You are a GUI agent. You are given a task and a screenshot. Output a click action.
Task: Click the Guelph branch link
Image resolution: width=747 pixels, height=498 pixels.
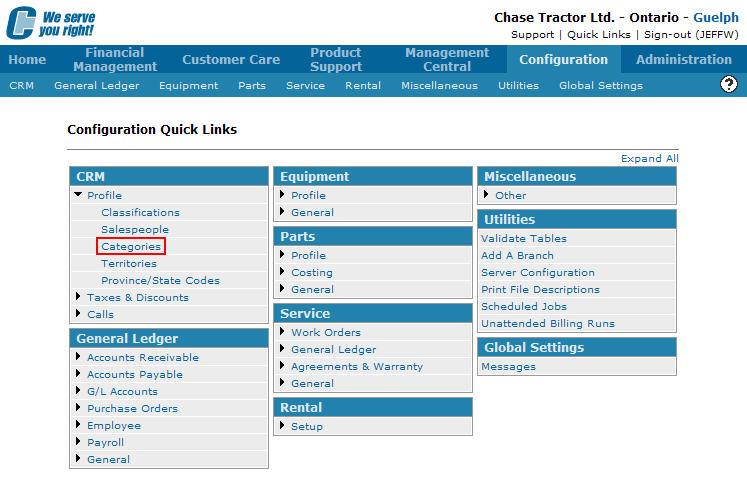(716, 18)
